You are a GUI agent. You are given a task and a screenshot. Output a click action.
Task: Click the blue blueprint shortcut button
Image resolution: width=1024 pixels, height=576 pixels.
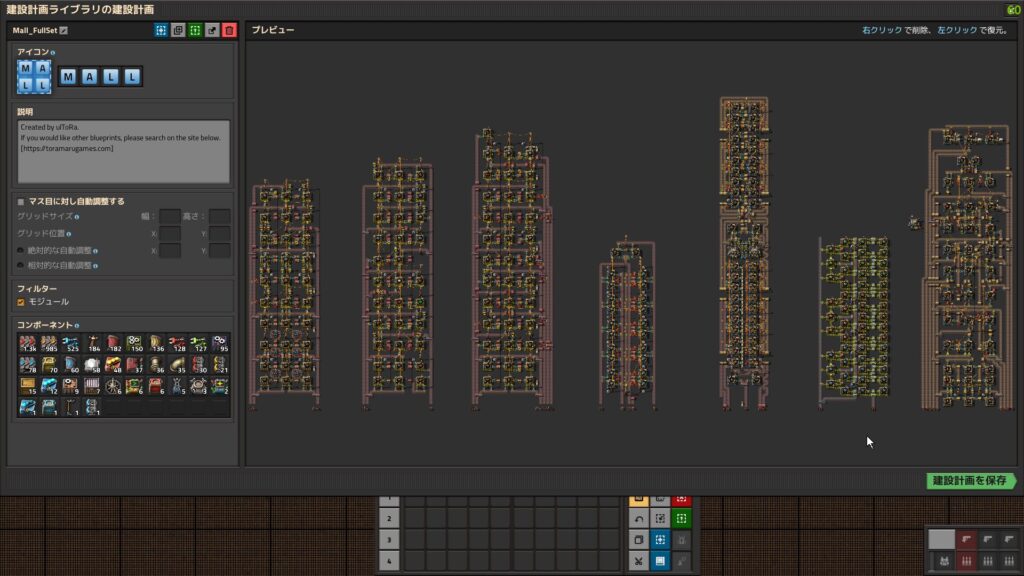point(660,539)
